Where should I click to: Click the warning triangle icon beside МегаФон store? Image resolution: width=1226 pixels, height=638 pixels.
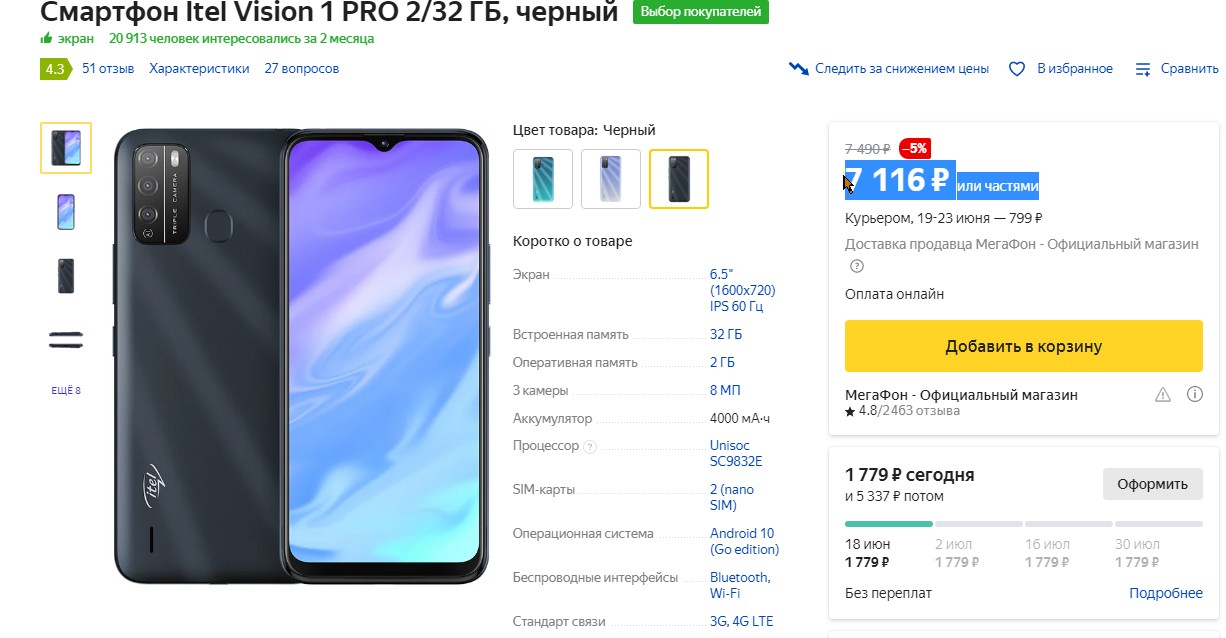pos(1162,395)
